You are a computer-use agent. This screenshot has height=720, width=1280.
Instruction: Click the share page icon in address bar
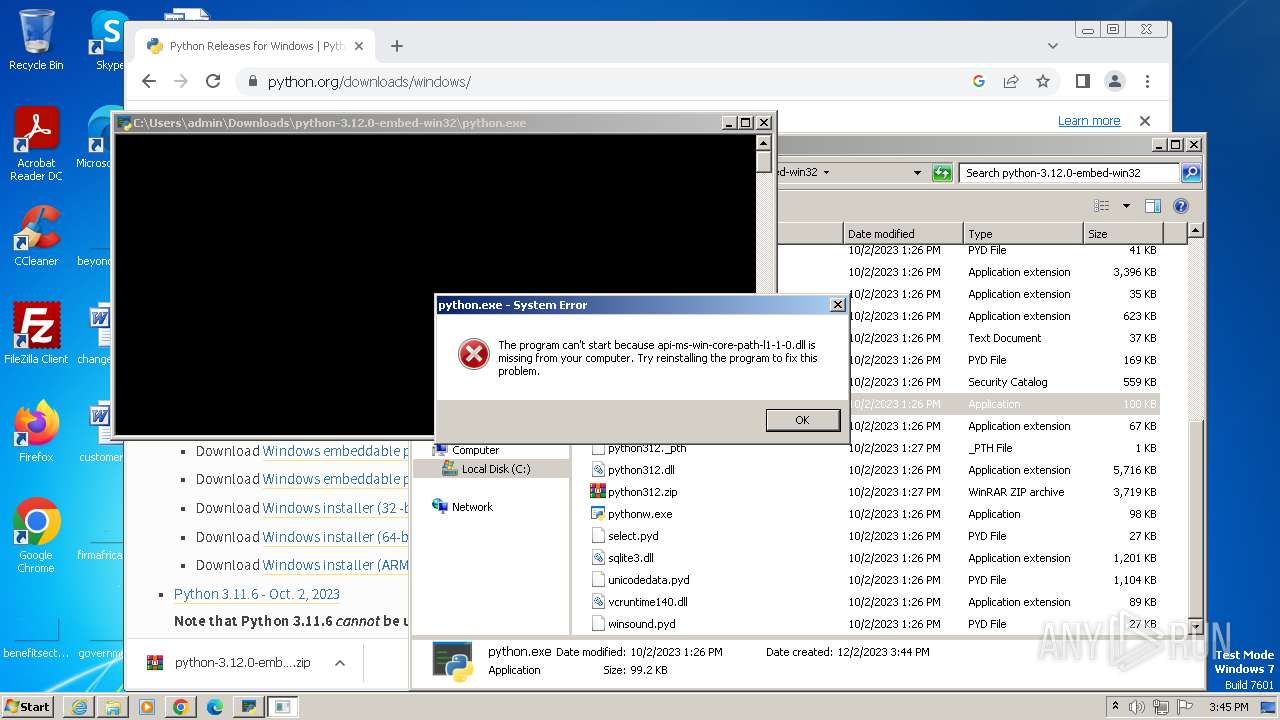1011,82
